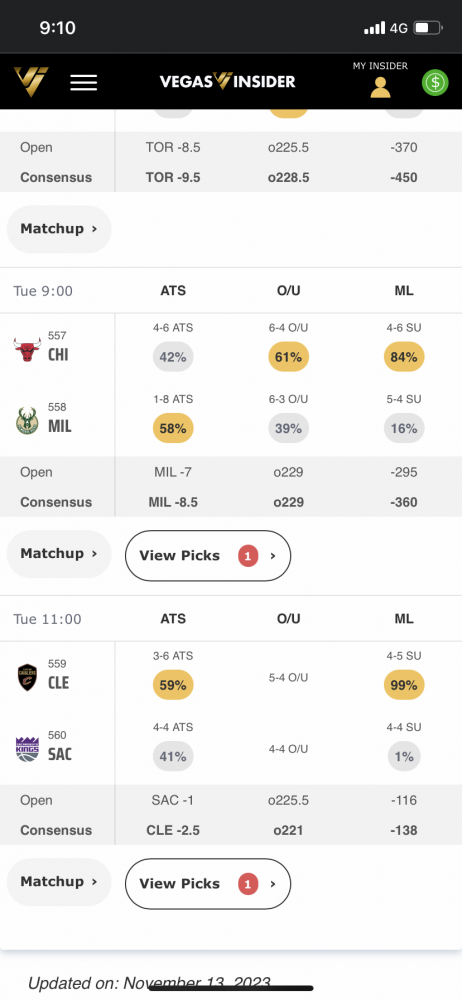462x1000 pixels.
Task: Select CLE 99% ML pill
Action: pyautogui.click(x=404, y=685)
